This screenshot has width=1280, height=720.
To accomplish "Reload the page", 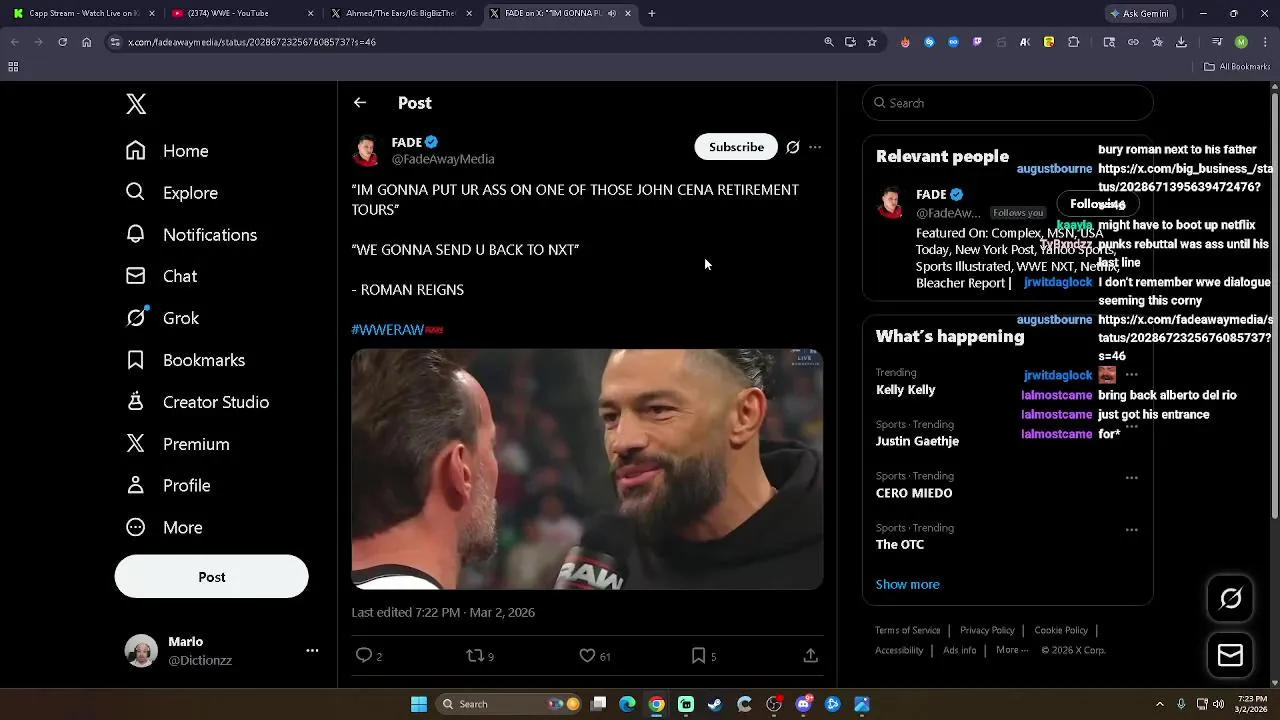I will 62,42.
